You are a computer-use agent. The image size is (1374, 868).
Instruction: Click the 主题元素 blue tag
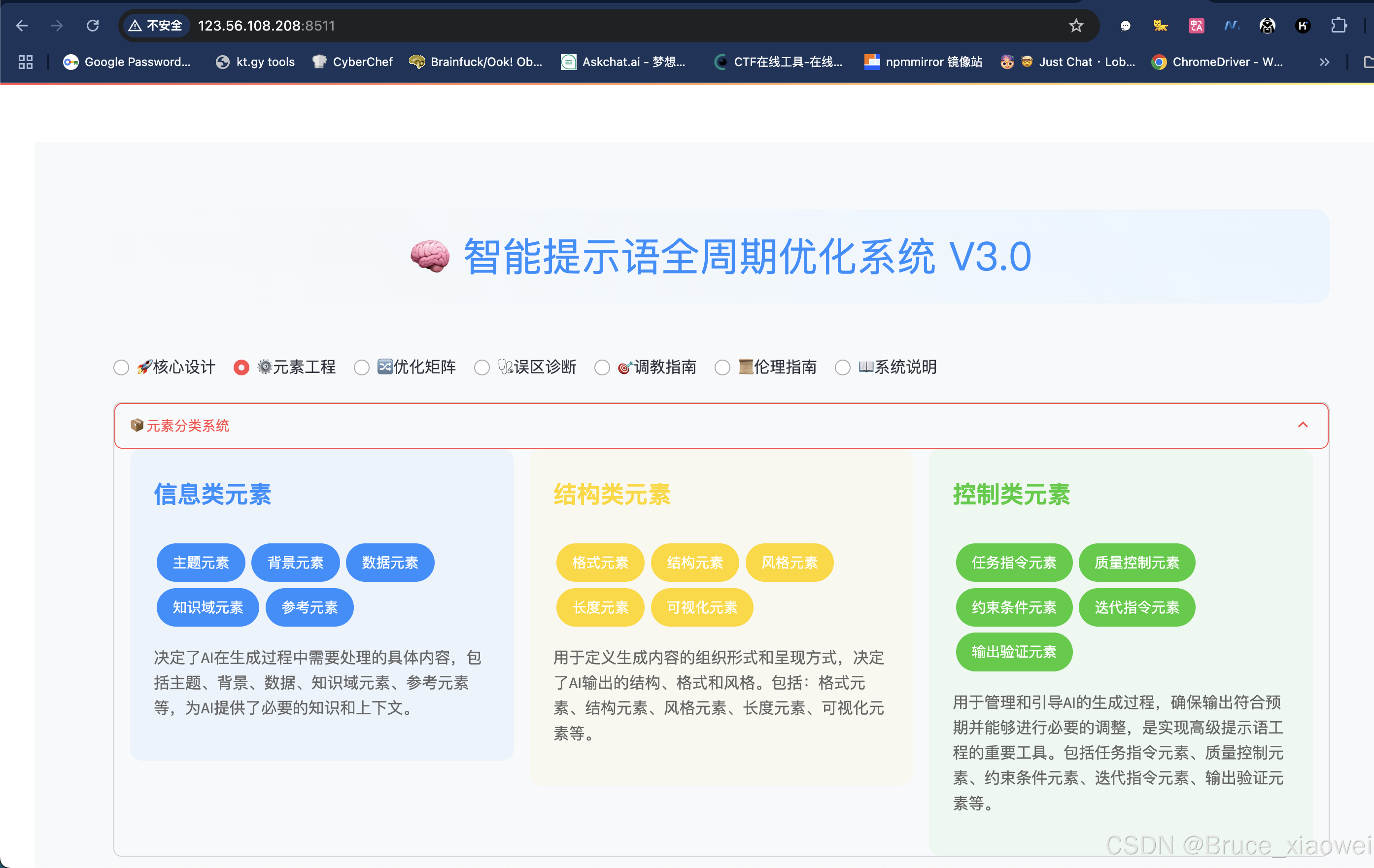[x=201, y=562]
